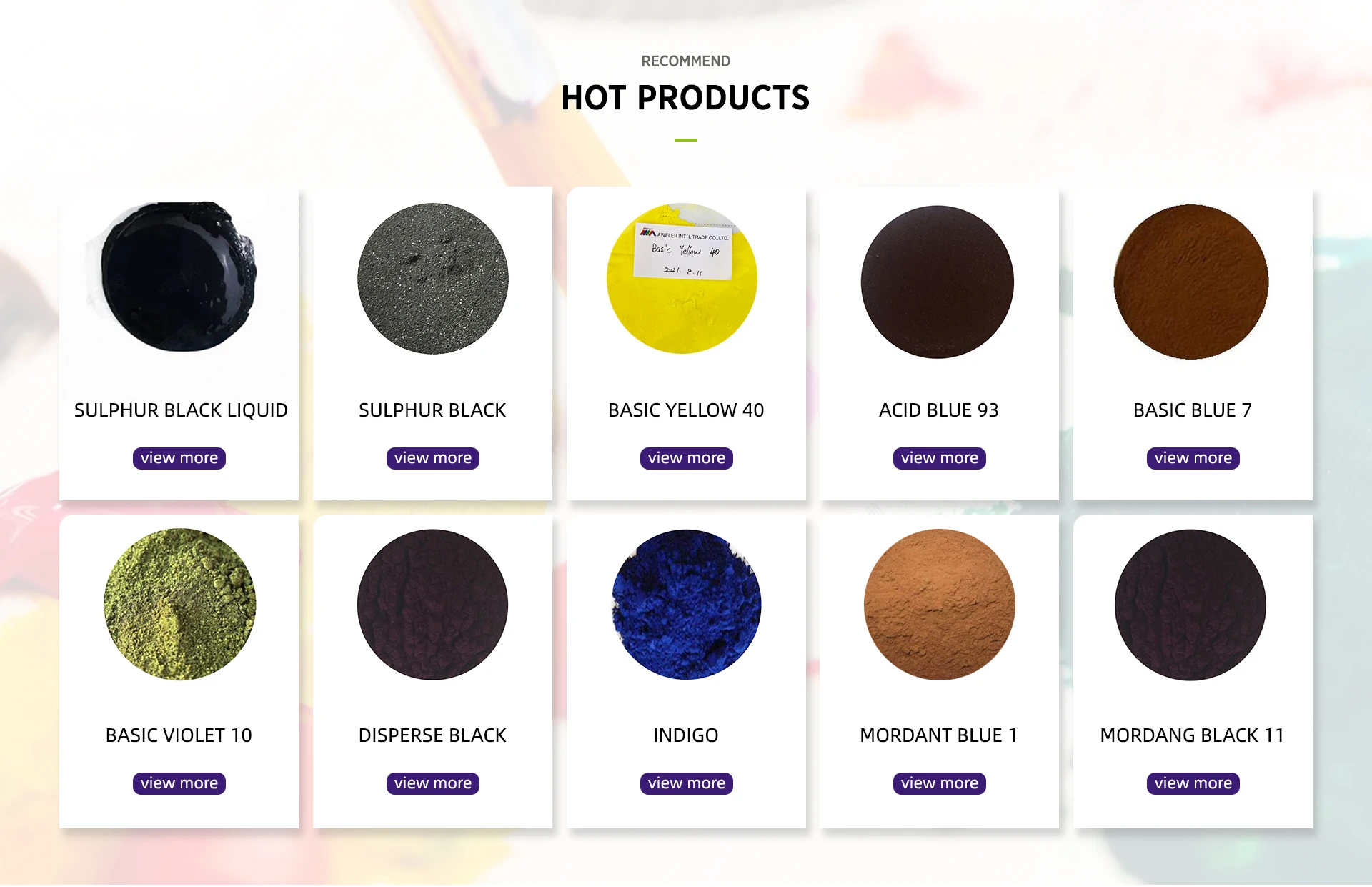This screenshot has width=1372, height=887.
Task: View more about Basic Blue 7
Action: coord(1193,458)
